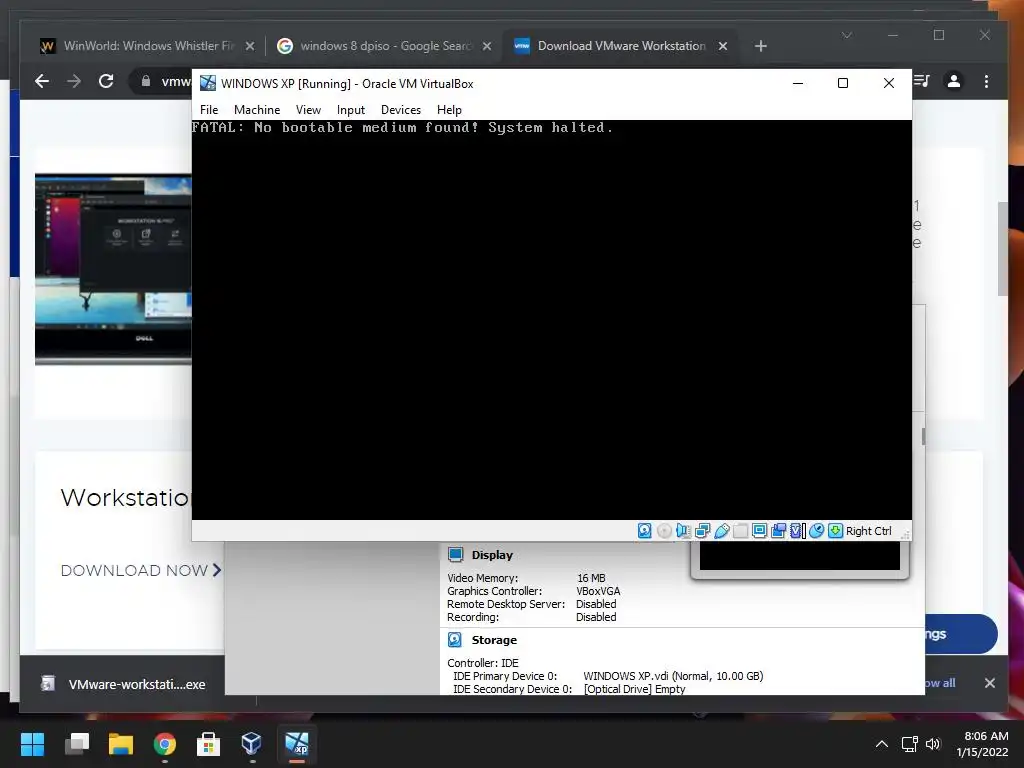
Task: Open the Machine menu in VirtualBox VM window
Action: (x=257, y=110)
